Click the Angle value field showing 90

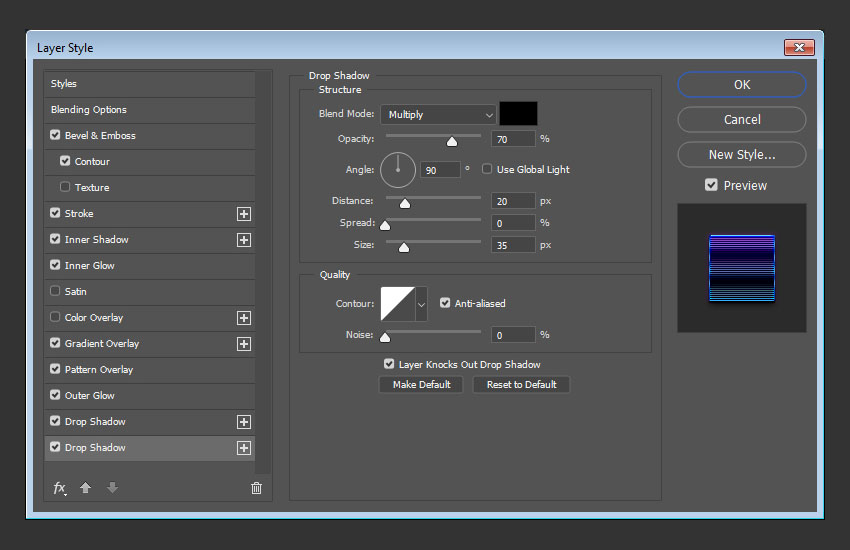pos(440,170)
